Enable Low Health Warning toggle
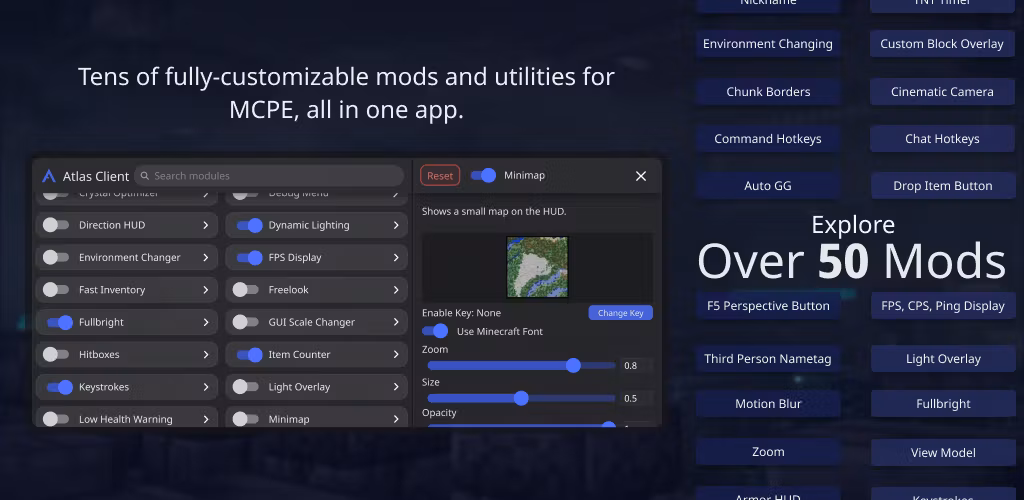Screen dimensions: 1024x500 pos(56,419)
